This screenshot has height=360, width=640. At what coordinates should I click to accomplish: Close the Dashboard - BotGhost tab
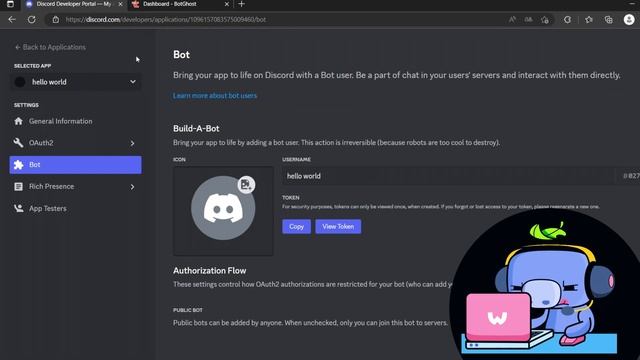[x=227, y=4]
